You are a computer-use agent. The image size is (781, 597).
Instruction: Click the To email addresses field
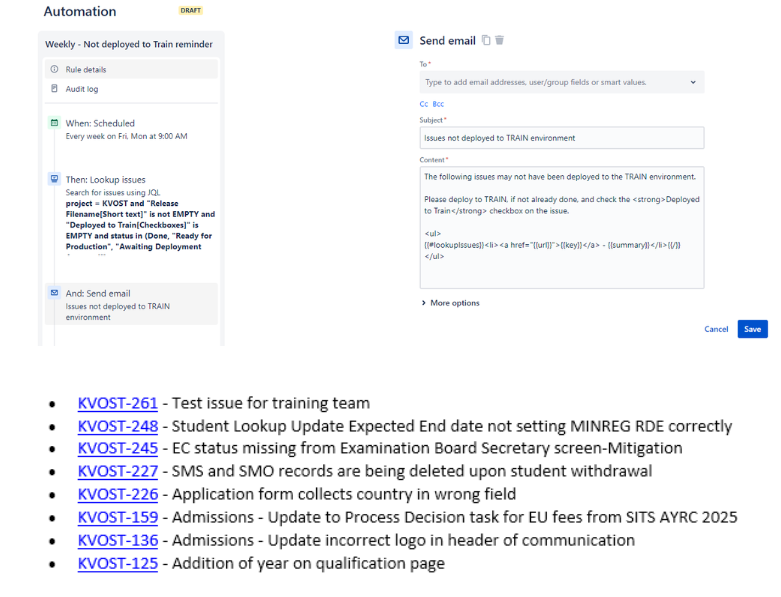pos(562,82)
